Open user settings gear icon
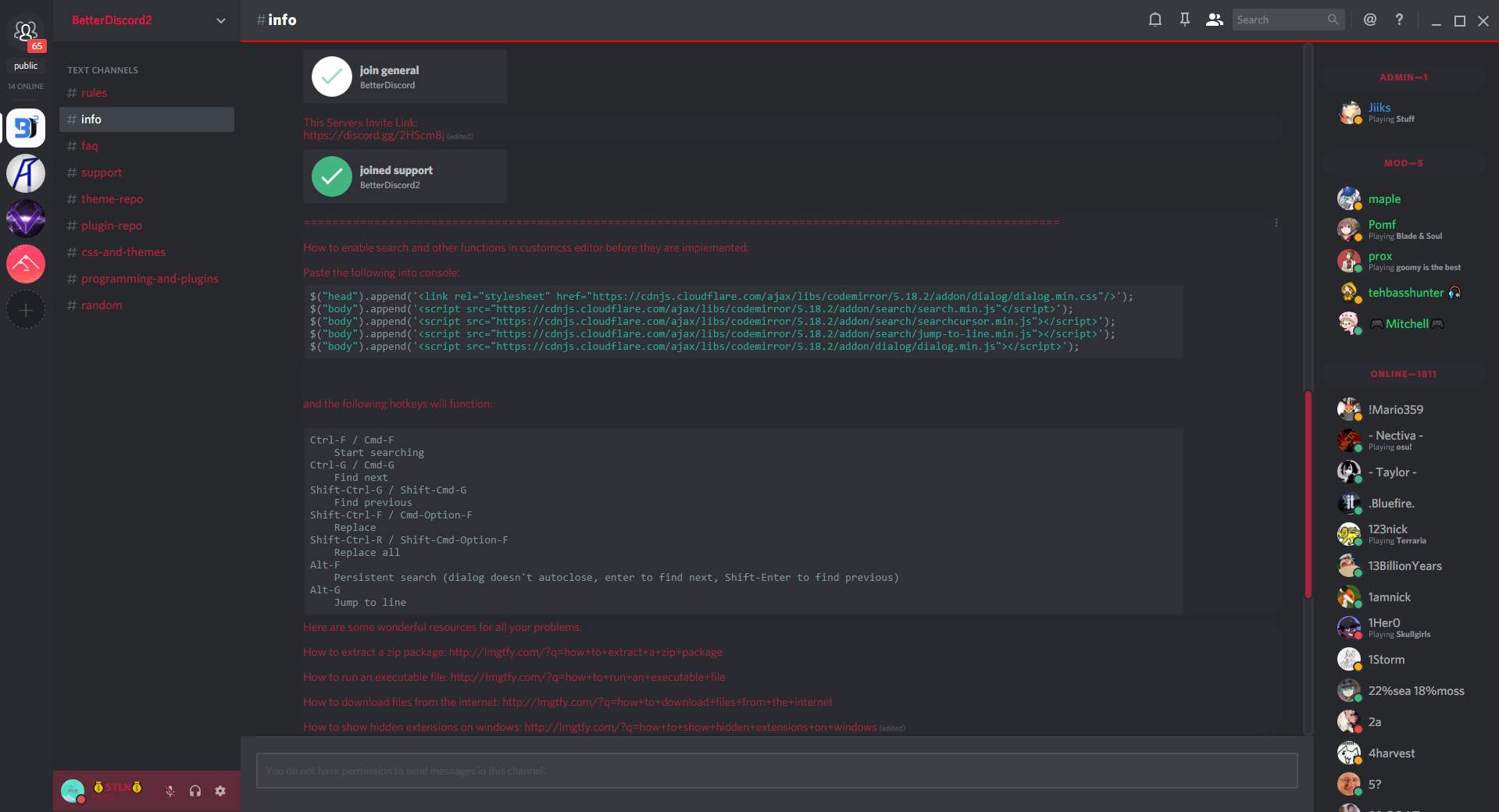The image size is (1499, 812). (220, 791)
